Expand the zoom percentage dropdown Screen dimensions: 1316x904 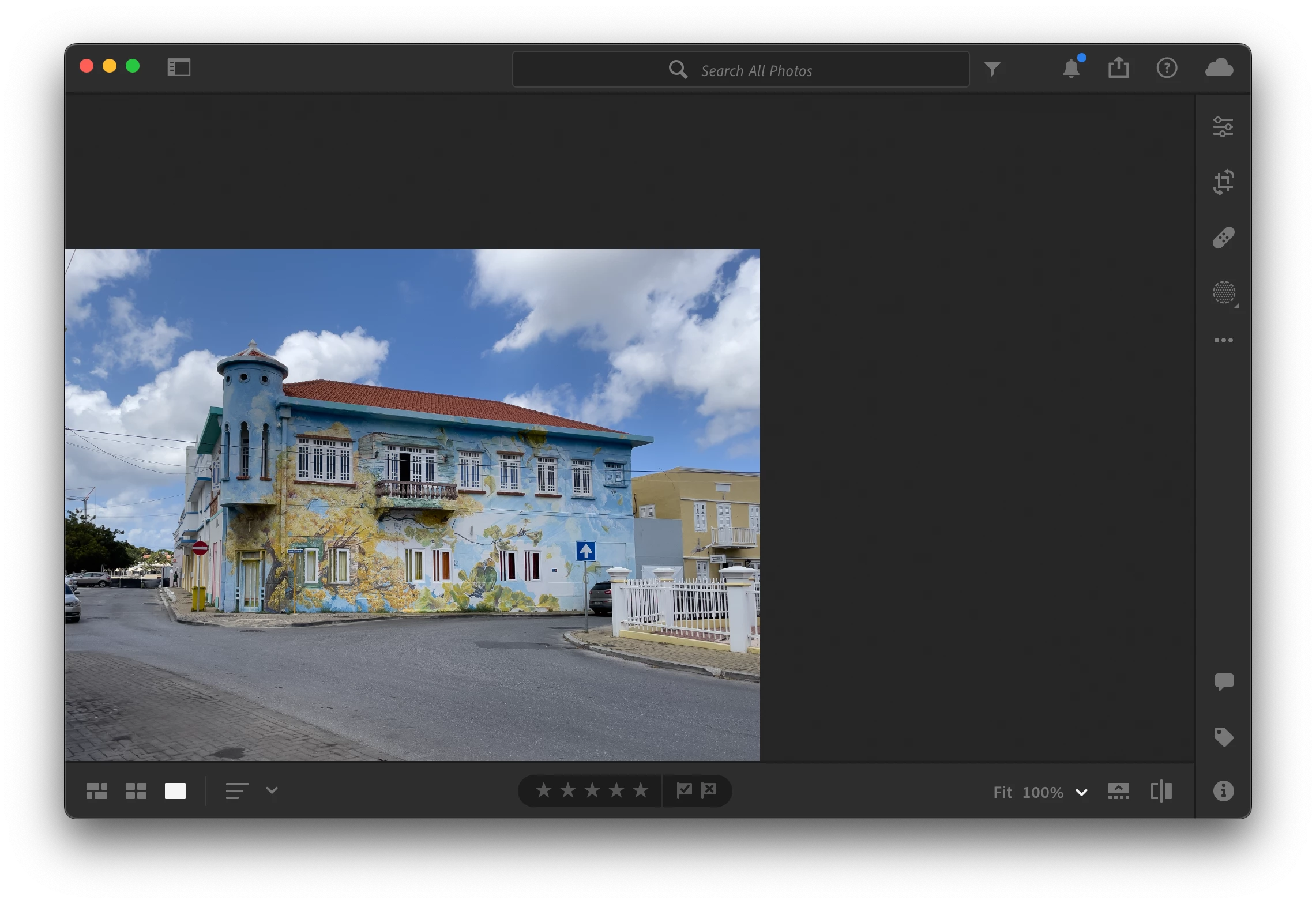click(1081, 792)
